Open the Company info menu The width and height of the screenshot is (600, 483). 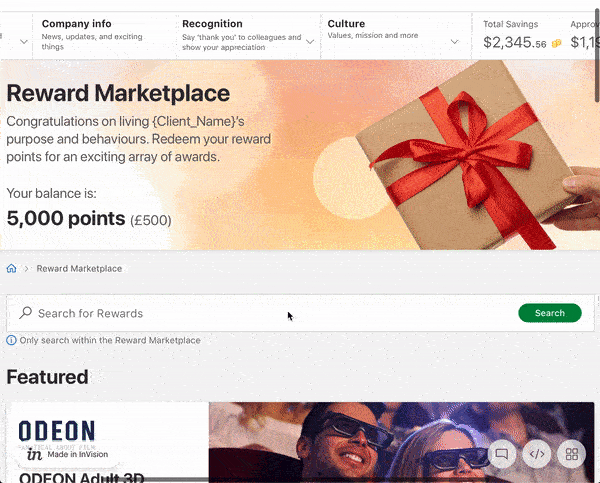point(77,24)
